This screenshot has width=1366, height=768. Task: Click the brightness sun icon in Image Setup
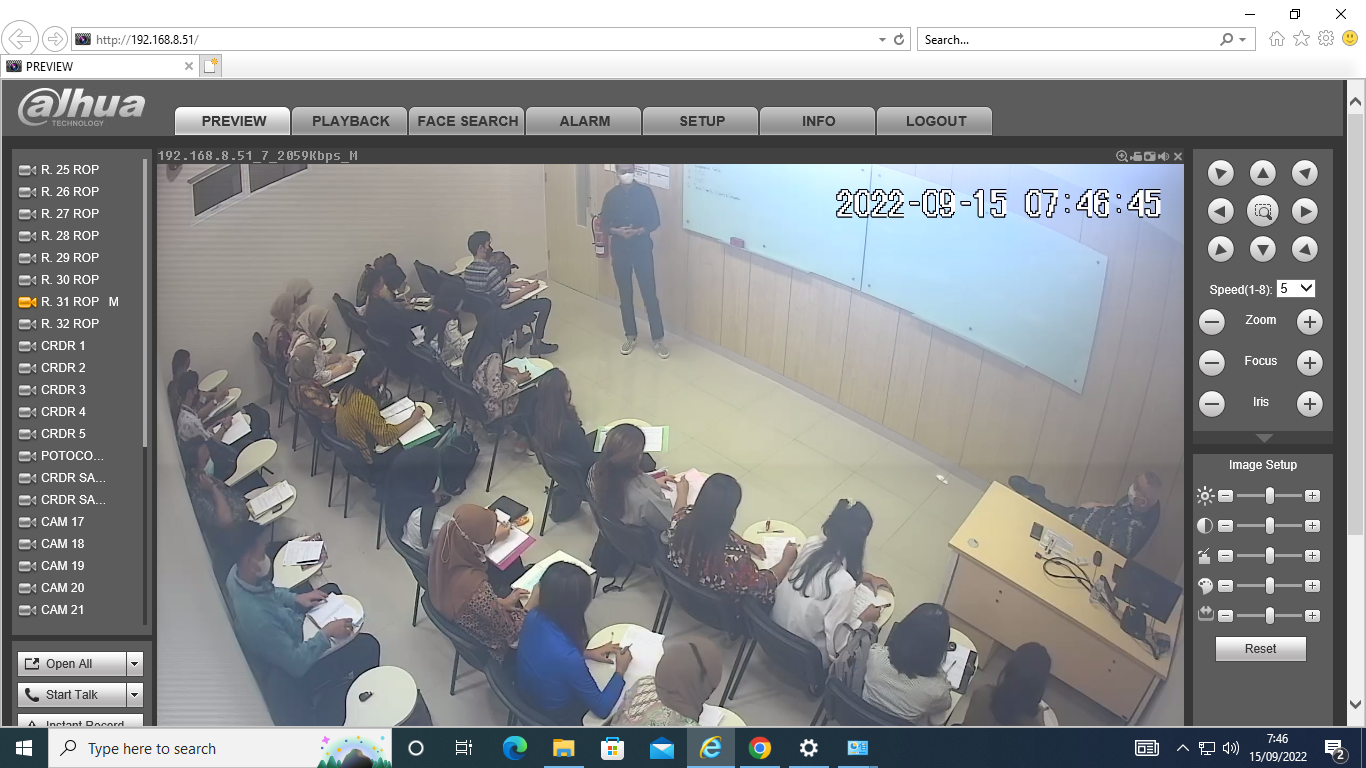coord(1205,495)
